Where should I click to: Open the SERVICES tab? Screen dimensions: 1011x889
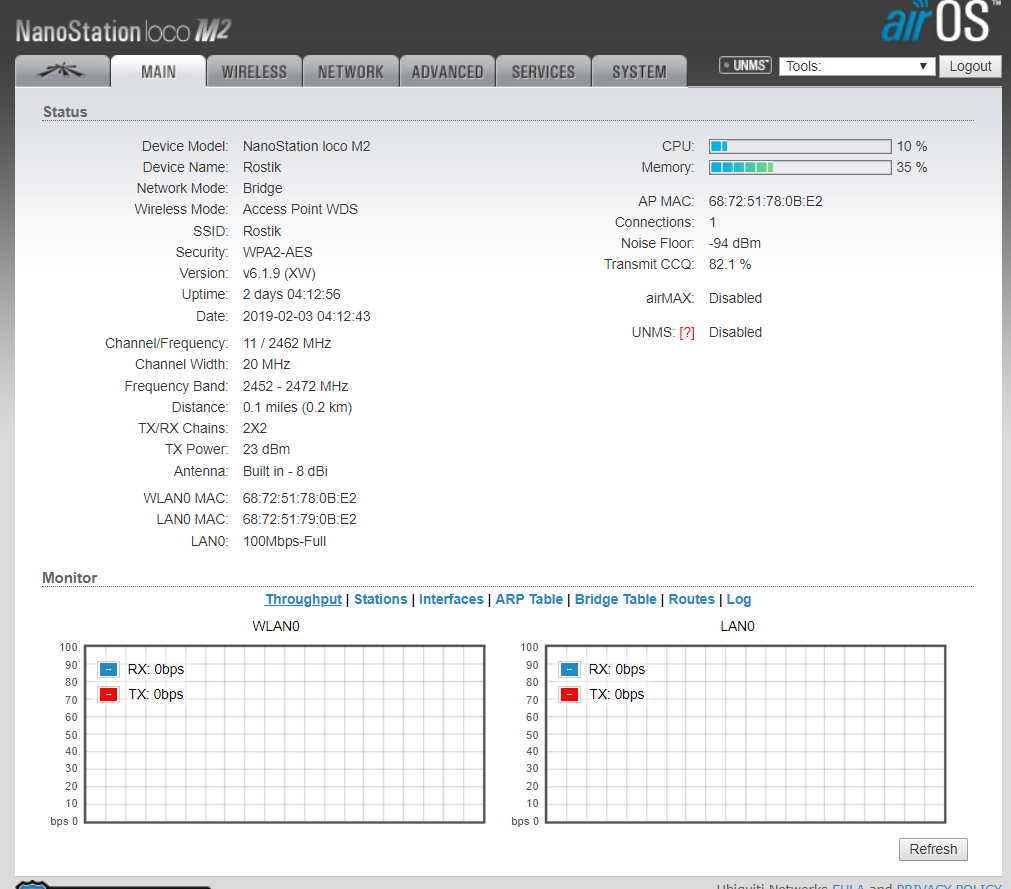click(544, 71)
